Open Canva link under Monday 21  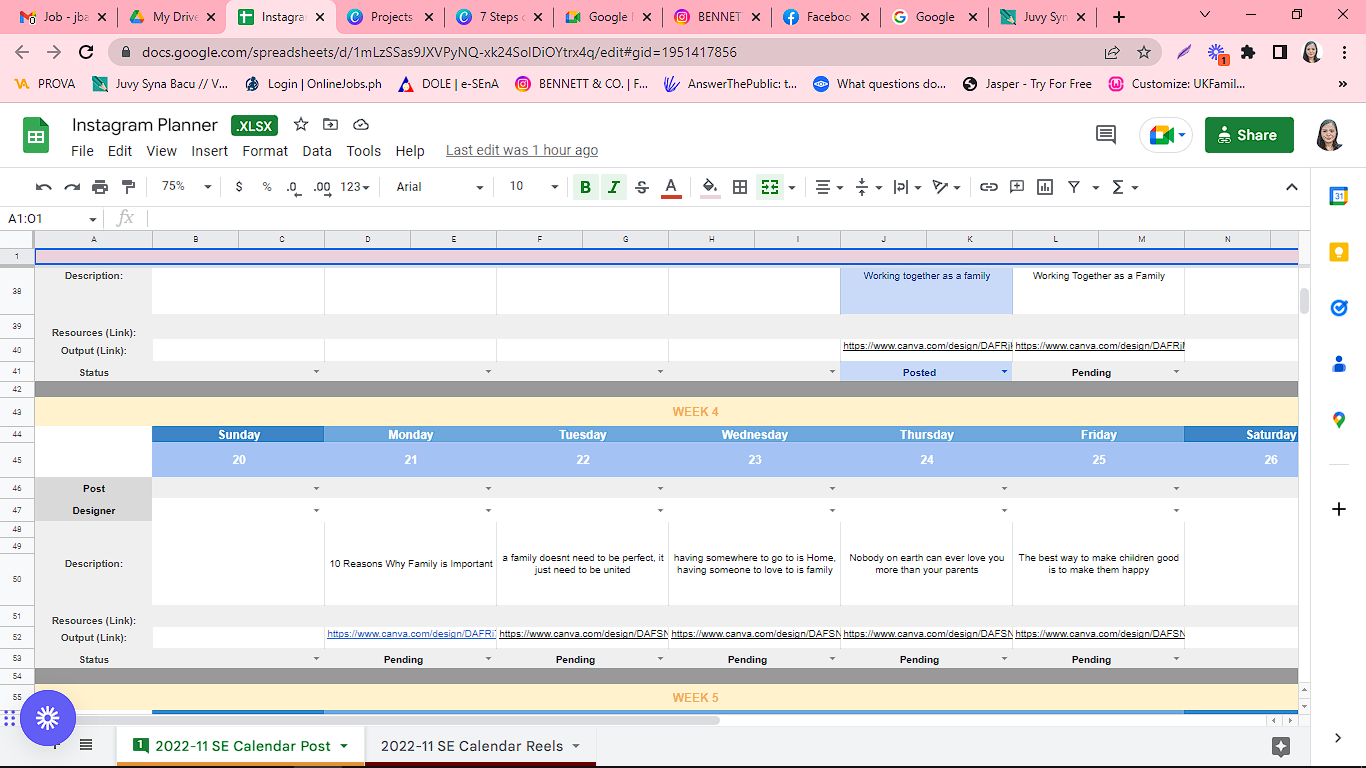click(411, 634)
